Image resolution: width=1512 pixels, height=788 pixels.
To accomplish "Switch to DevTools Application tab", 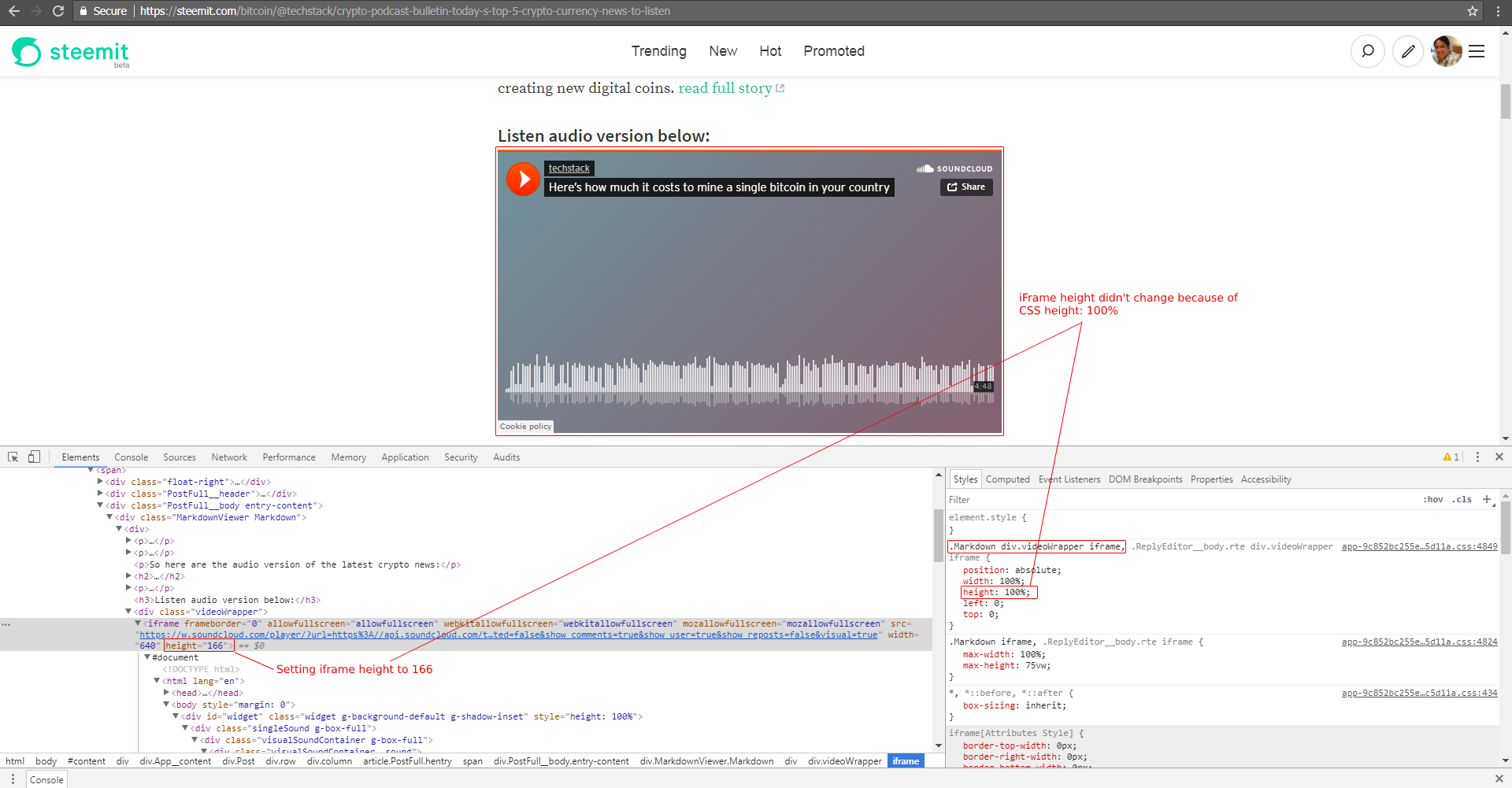I will coord(406,457).
